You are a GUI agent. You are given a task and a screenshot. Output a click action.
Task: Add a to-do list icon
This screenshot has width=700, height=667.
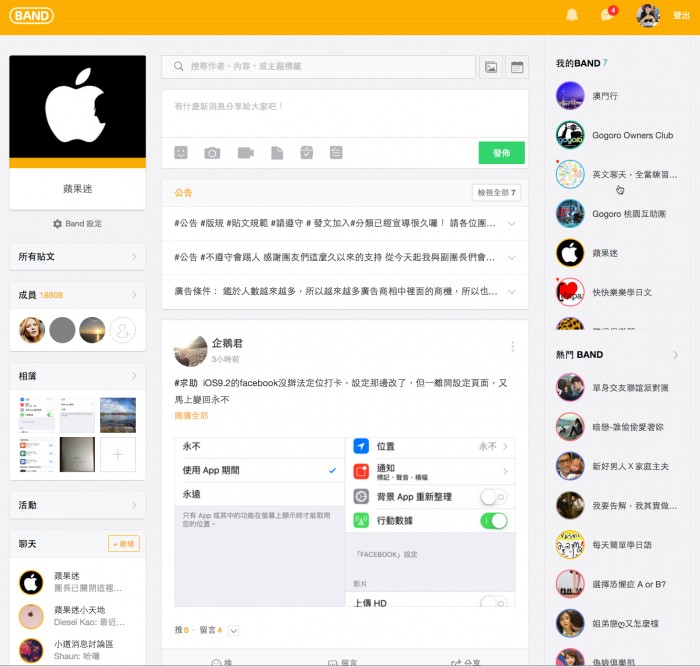click(336, 153)
